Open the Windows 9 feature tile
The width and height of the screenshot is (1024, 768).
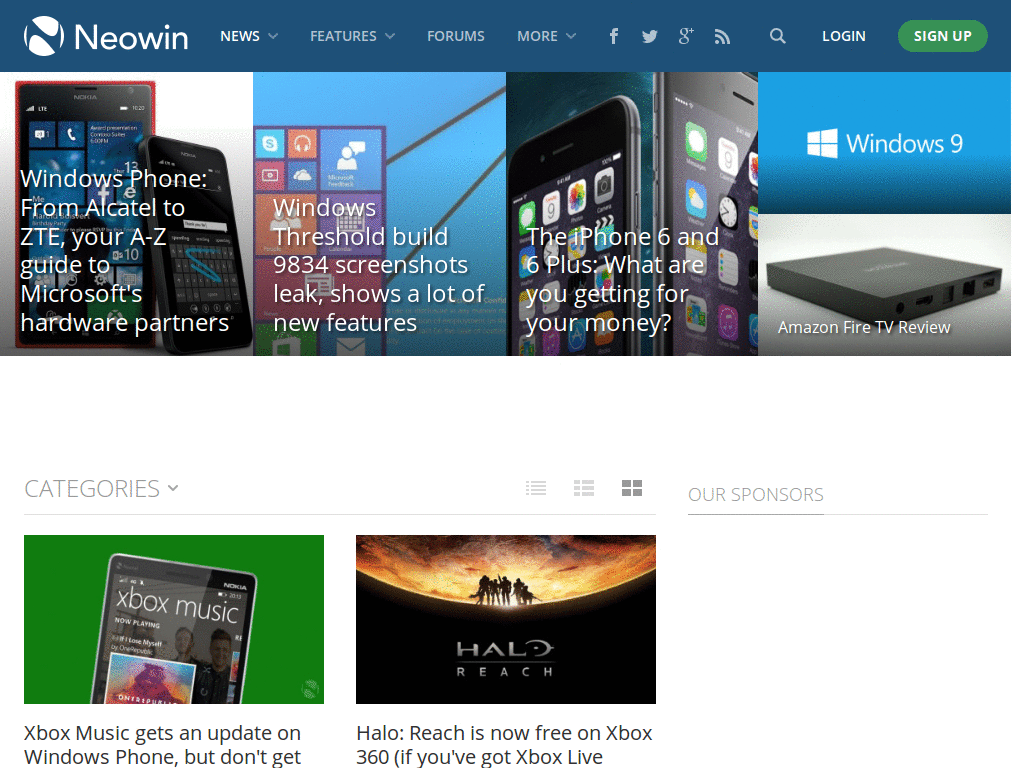pos(884,143)
